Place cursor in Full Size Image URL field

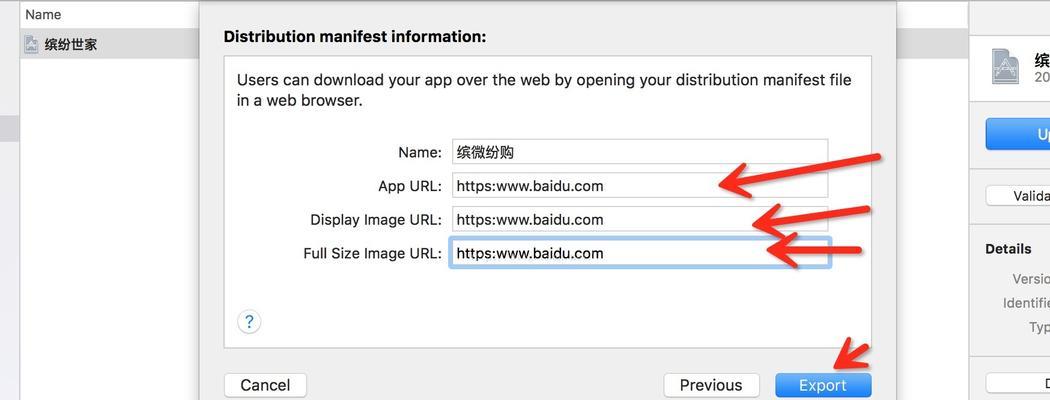(640, 253)
